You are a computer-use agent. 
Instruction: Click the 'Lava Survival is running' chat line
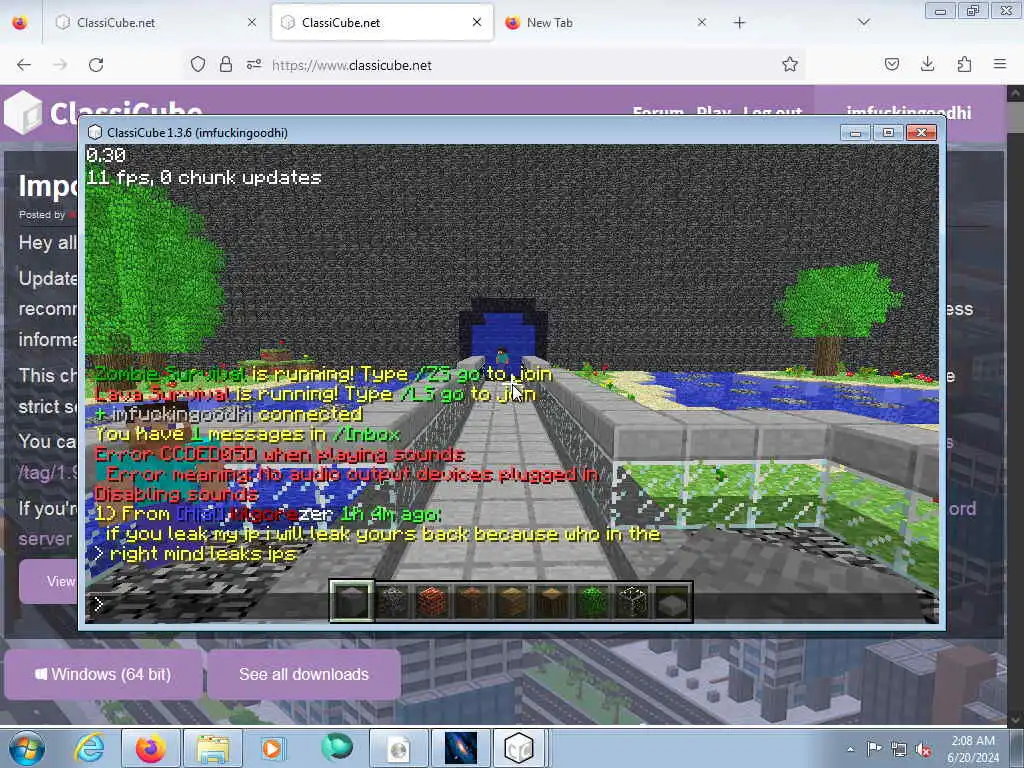[x=315, y=394]
